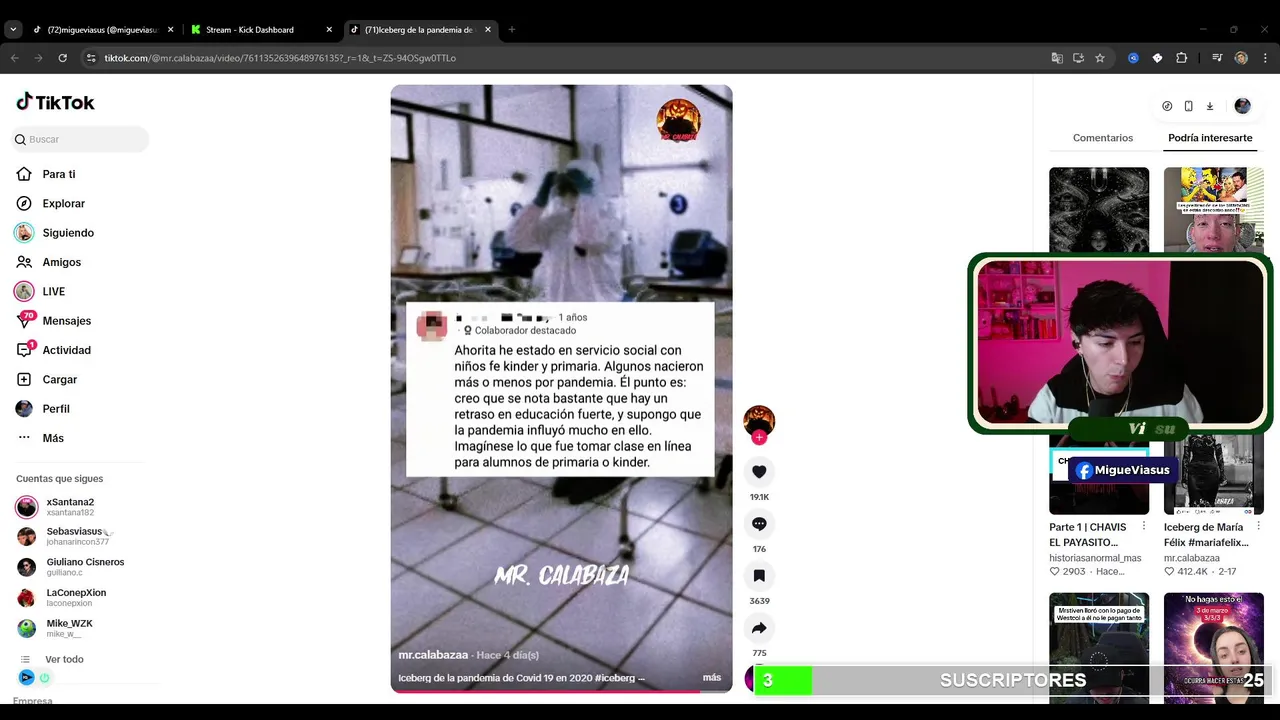Open Iceberg de María Félix title
The image size is (1280, 720).
pos(1206,535)
